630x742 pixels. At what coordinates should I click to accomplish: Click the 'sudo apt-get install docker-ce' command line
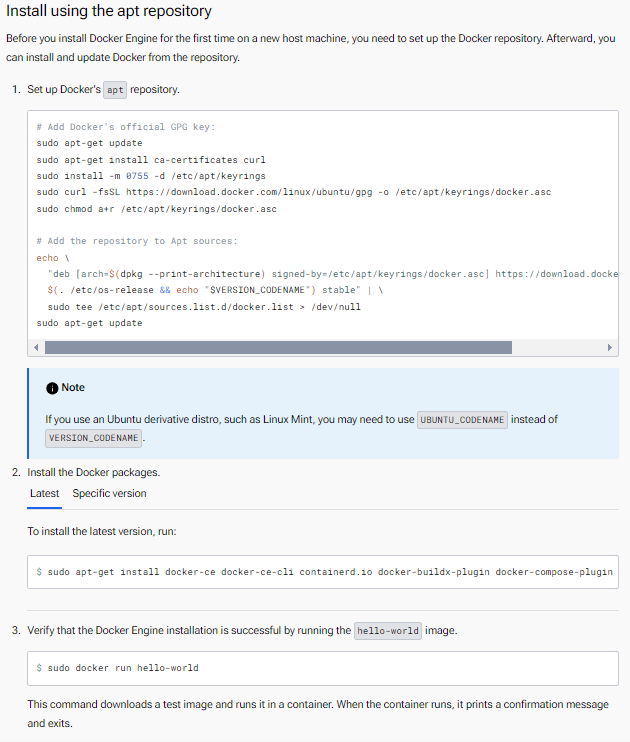tap(330, 572)
